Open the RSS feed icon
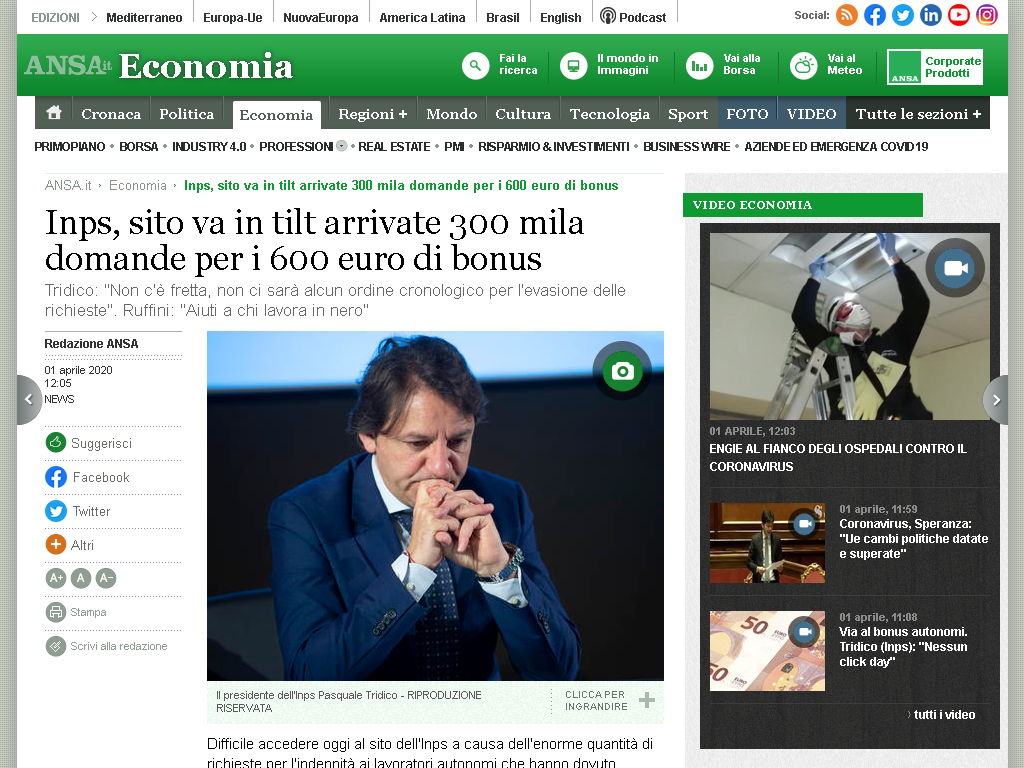 [x=846, y=15]
